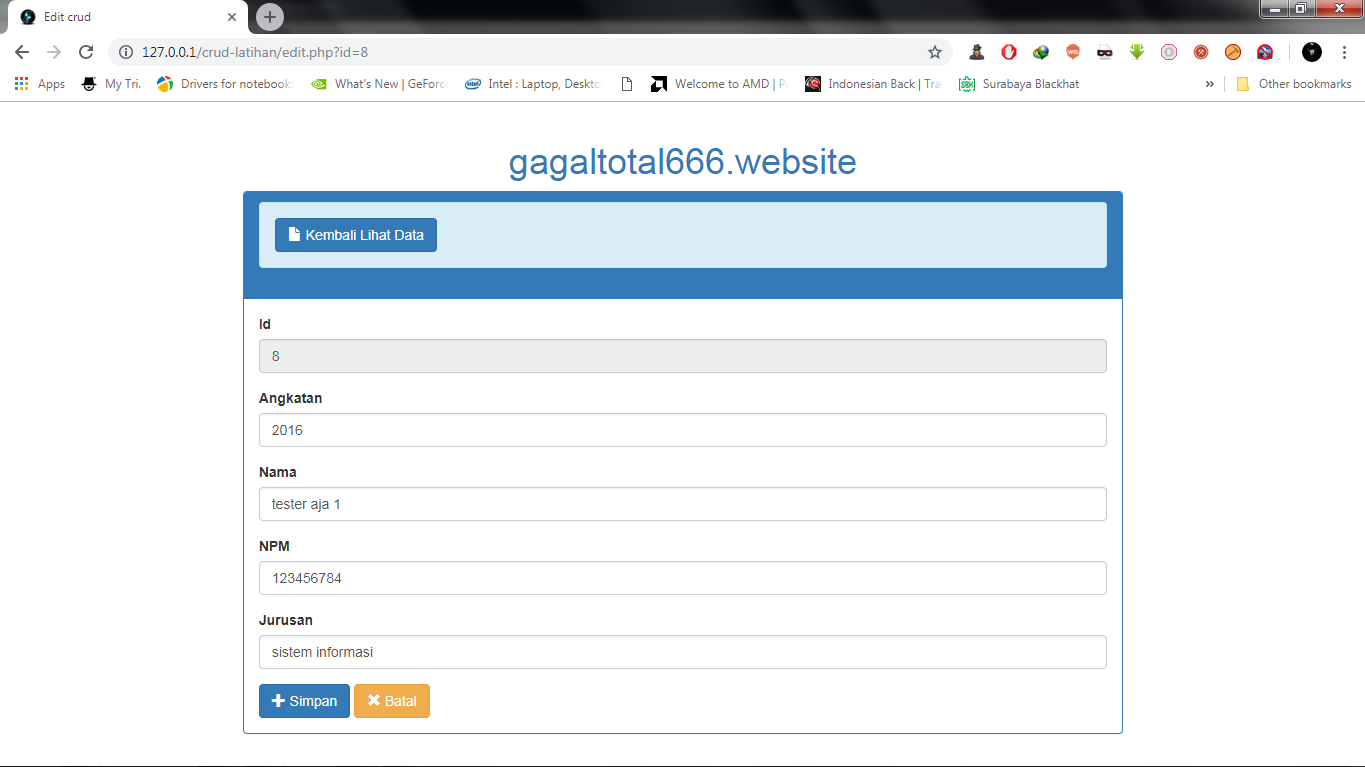Open the Other bookmarks folder
The image size is (1365, 767).
pos(1294,84)
